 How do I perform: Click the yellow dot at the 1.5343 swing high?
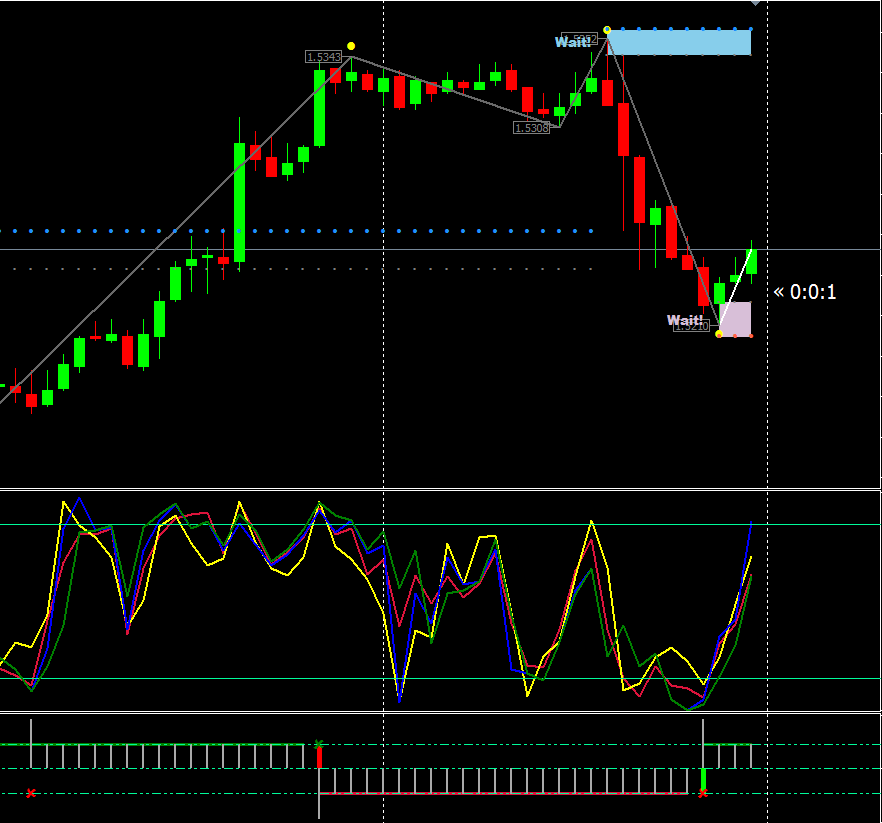pos(351,46)
